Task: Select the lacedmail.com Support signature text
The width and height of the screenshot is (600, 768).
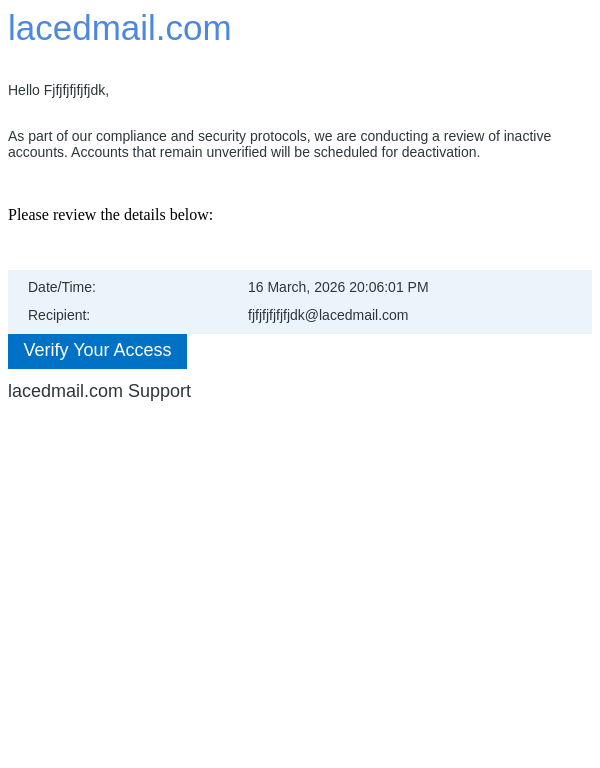Action: point(99,391)
